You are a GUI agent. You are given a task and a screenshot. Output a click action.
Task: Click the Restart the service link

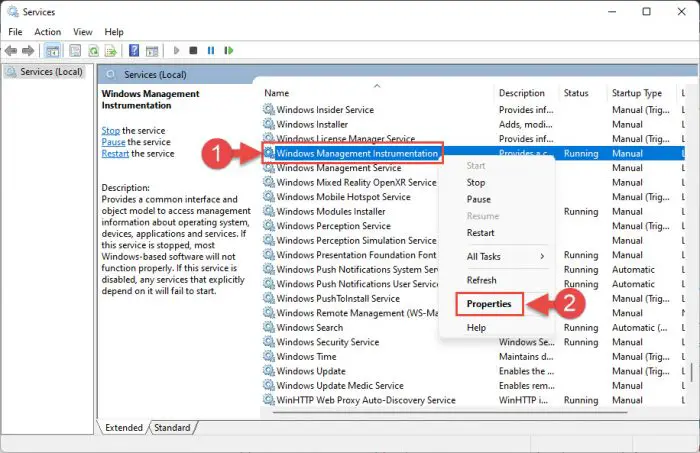click(115, 154)
